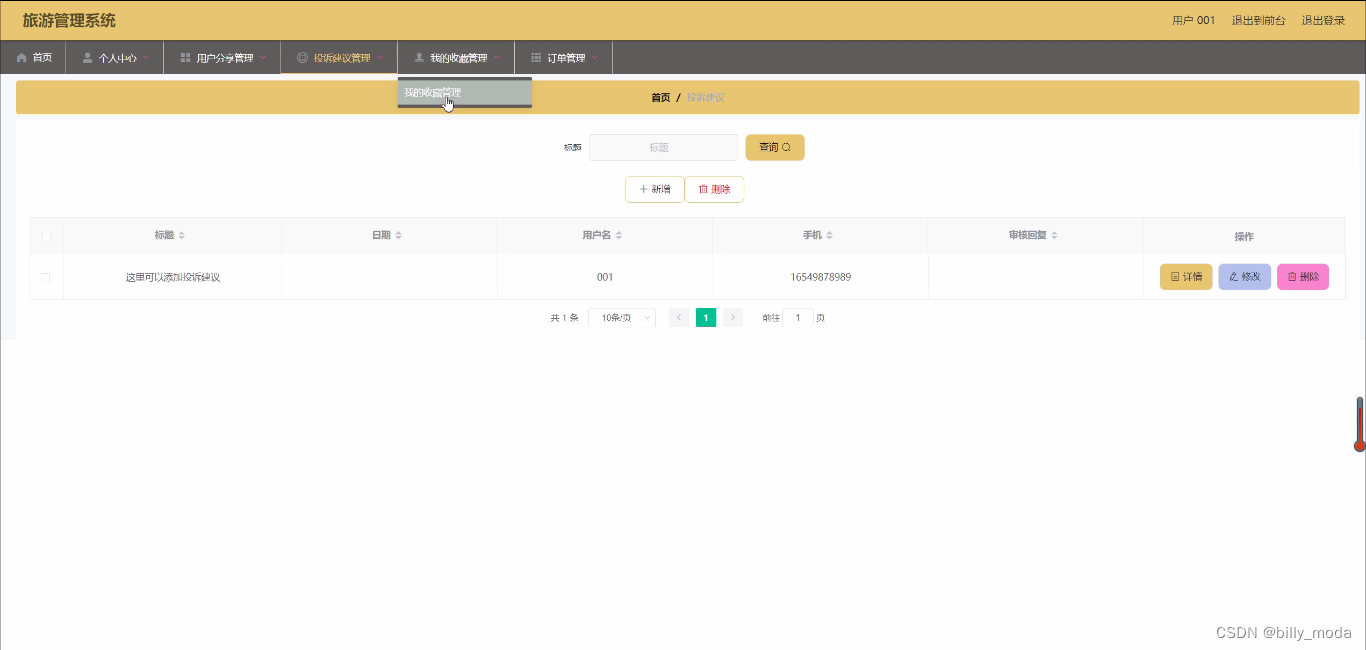Click the next page arrow in the pagination
The width and height of the screenshot is (1366, 650).
[733, 318]
